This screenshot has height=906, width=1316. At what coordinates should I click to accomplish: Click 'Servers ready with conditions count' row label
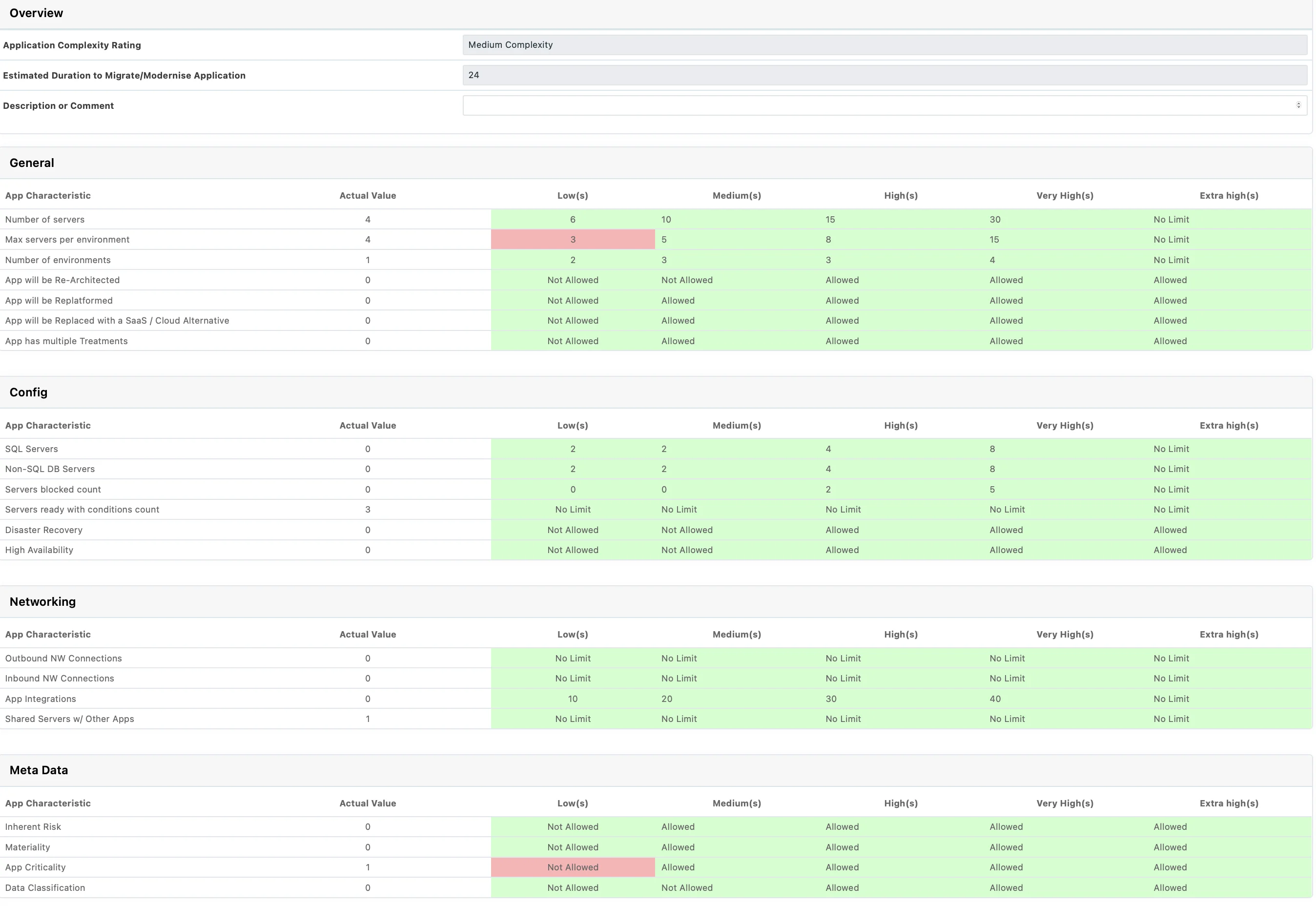click(x=82, y=510)
